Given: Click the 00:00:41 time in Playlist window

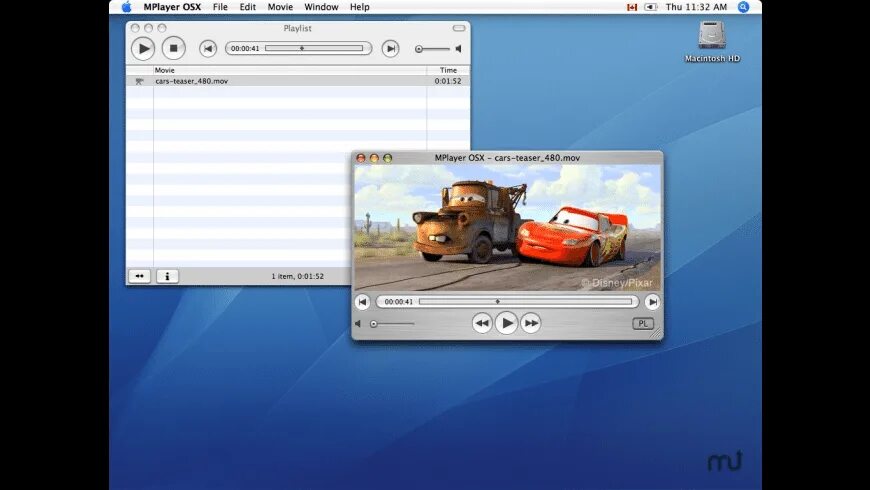Looking at the screenshot, I should pyautogui.click(x=245, y=49).
